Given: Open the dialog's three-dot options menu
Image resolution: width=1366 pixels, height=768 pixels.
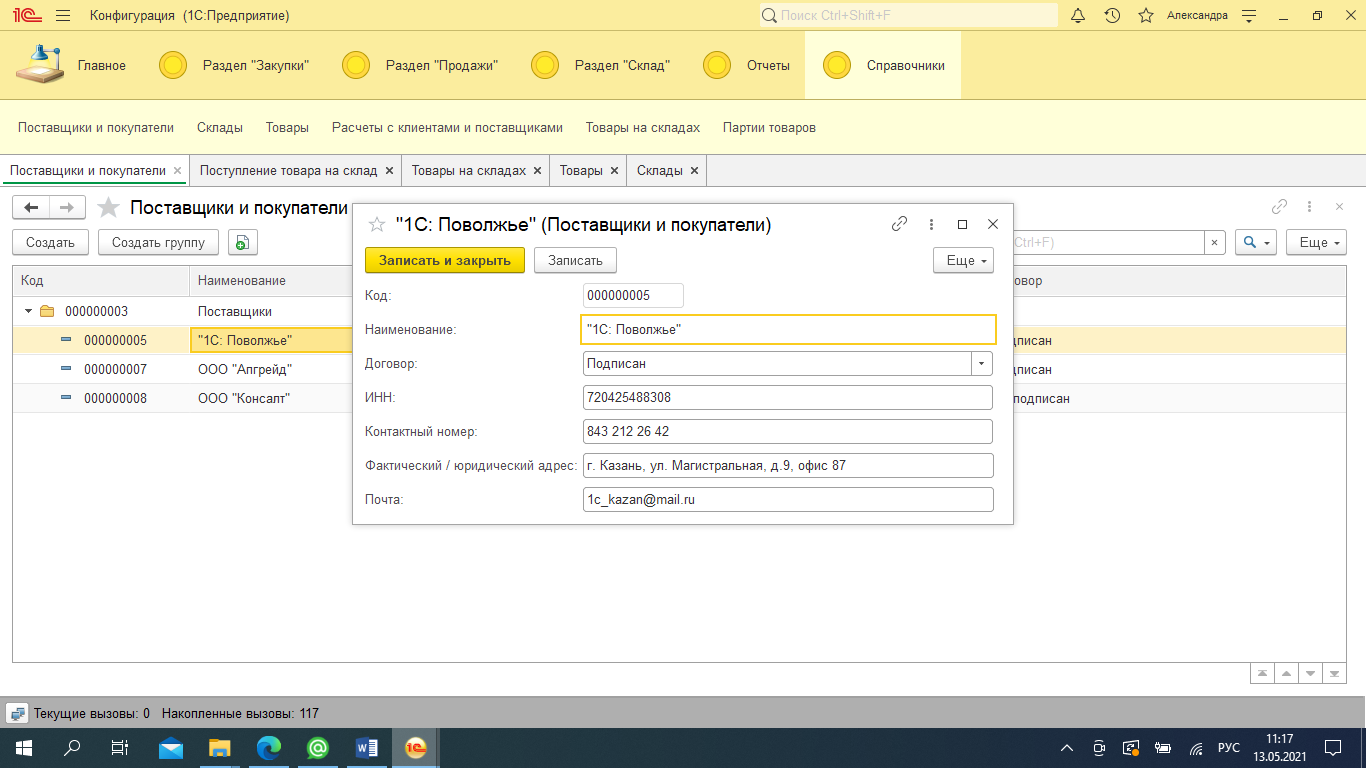Looking at the screenshot, I should (x=931, y=224).
